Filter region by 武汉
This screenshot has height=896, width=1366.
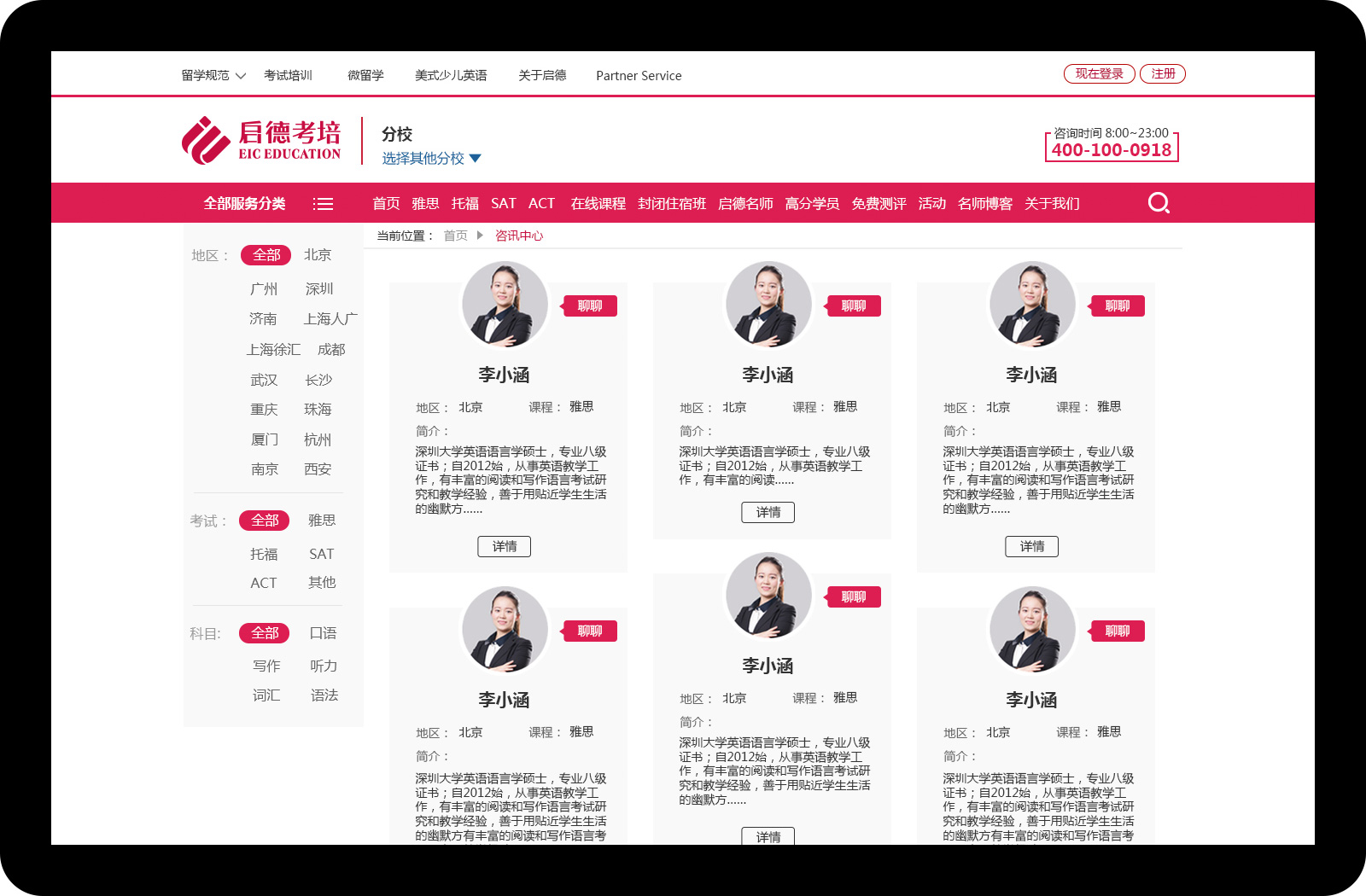click(x=264, y=381)
